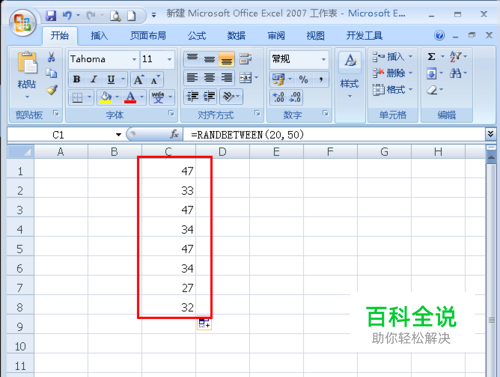Apply percent style to cells

tap(303, 79)
